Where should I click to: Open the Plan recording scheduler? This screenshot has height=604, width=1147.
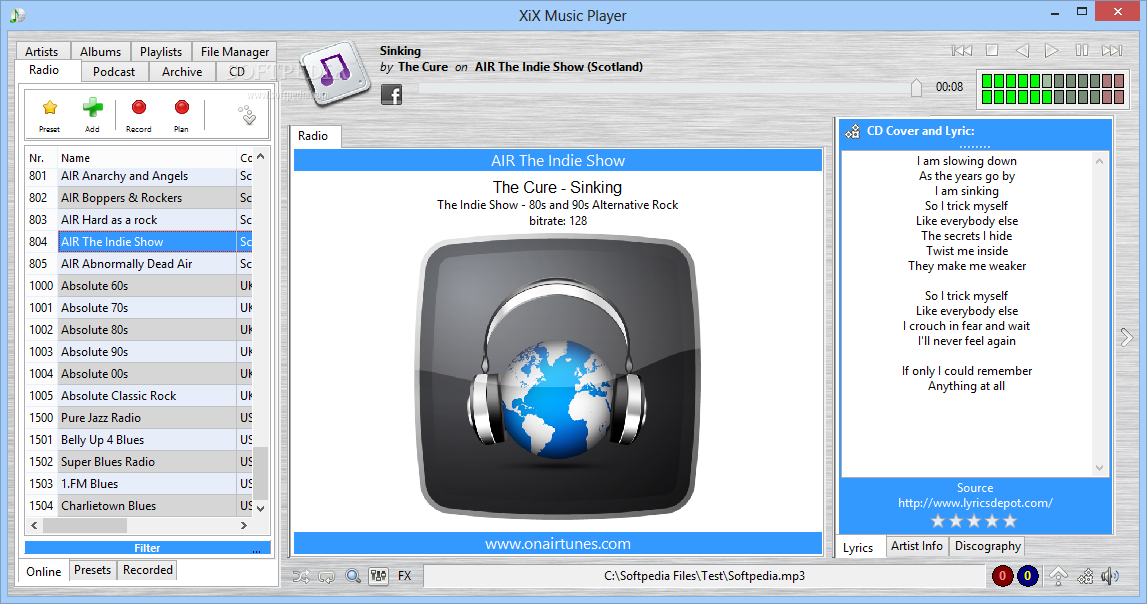pyautogui.click(x=181, y=108)
